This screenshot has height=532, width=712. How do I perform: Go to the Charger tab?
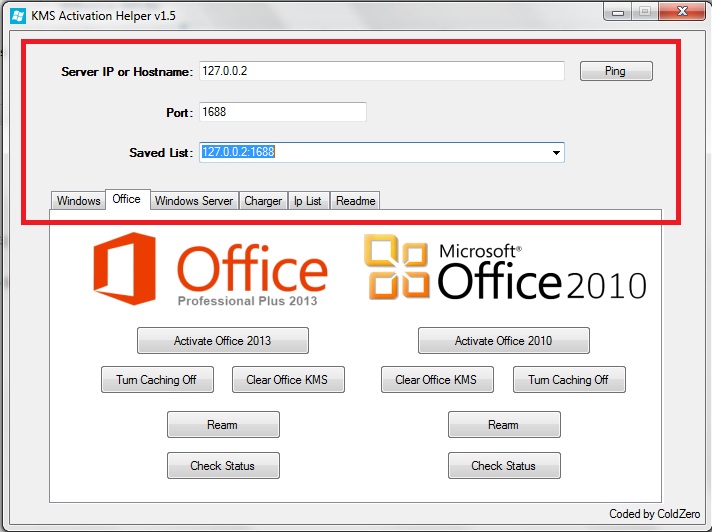263,201
